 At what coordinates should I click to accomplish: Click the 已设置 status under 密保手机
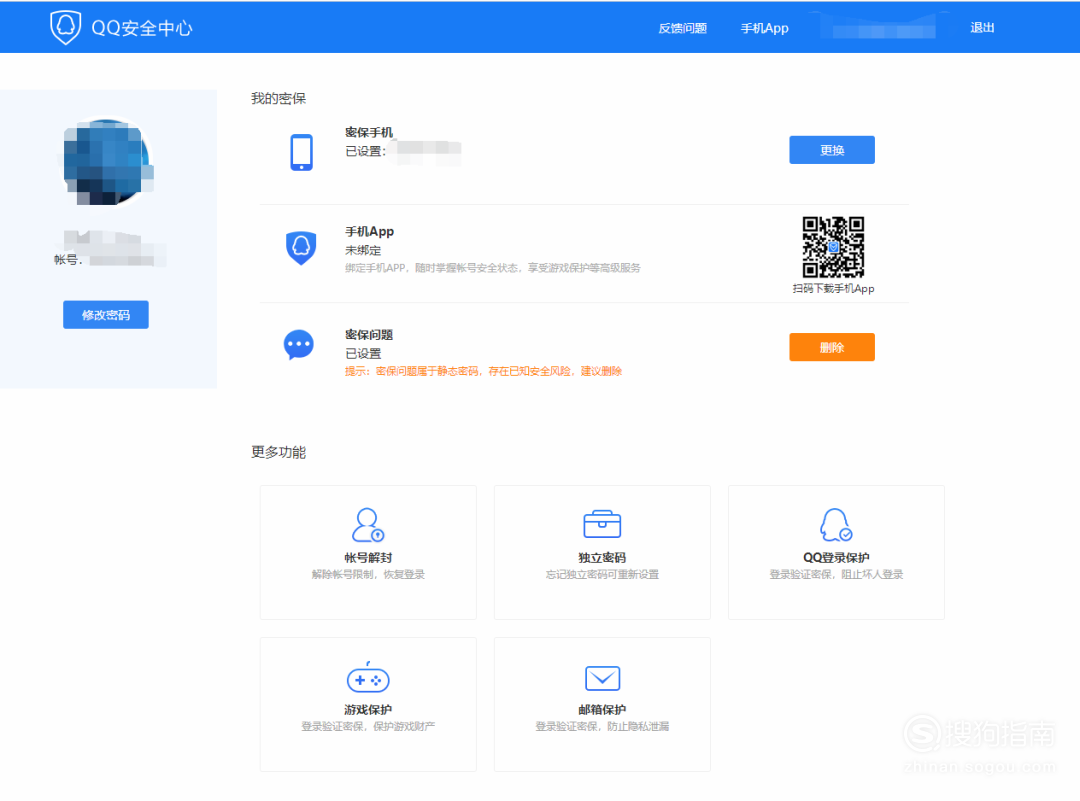[365, 151]
